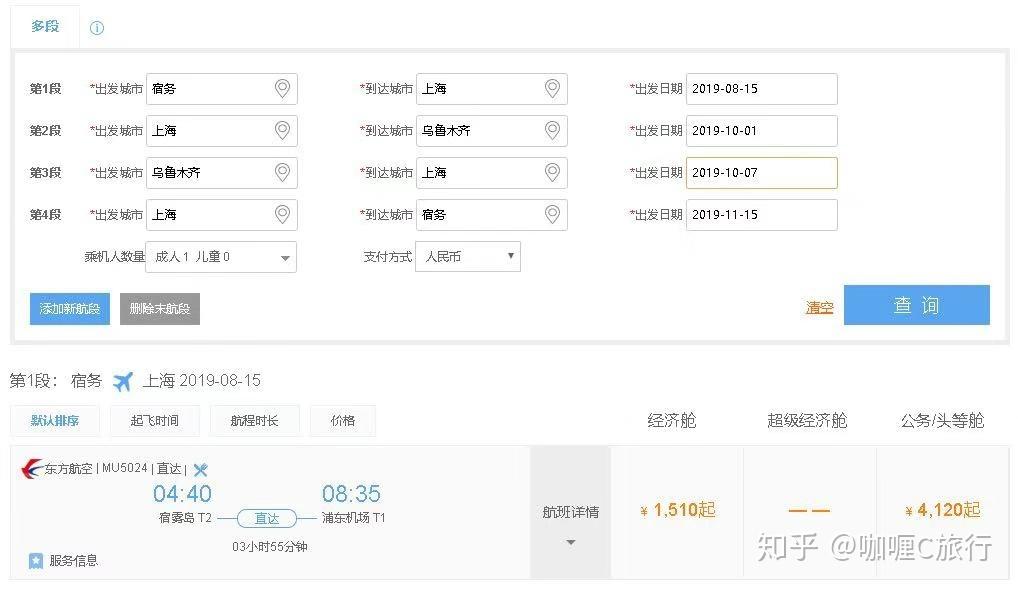Image resolution: width=1018 pixels, height=589 pixels.
Task: Click the 删除末航段 button
Action: click(160, 308)
